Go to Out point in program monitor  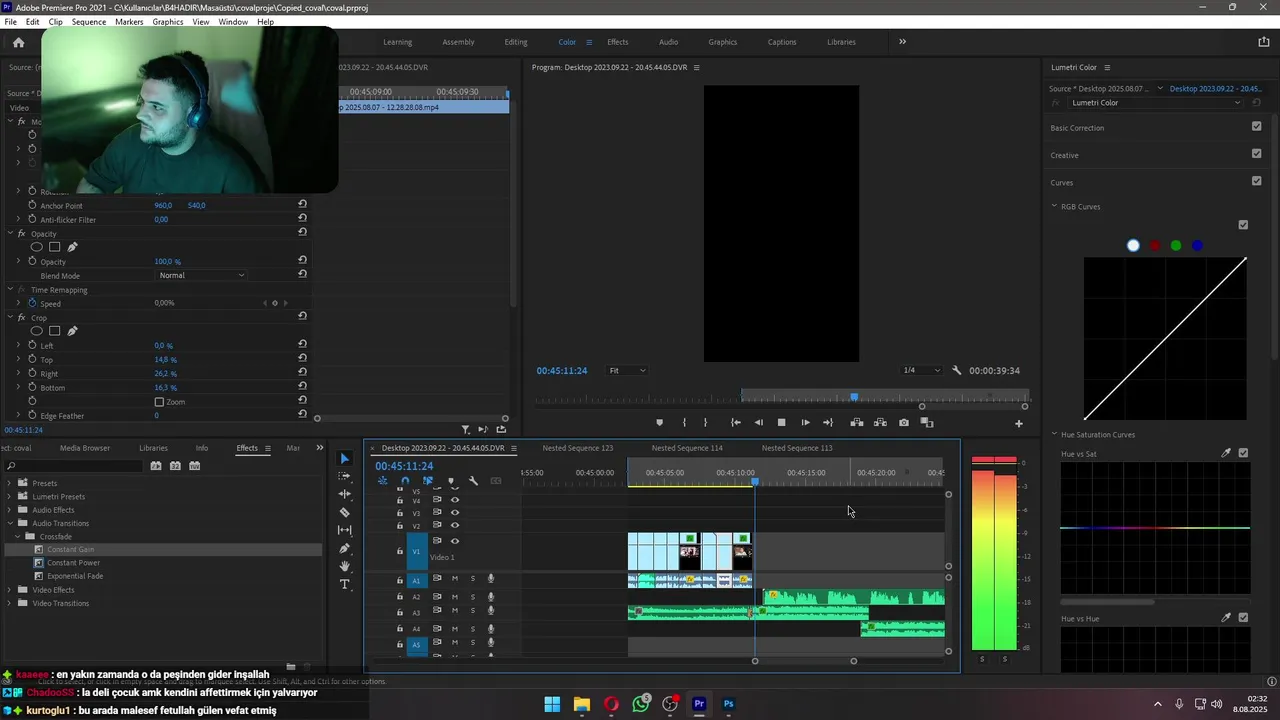828,423
